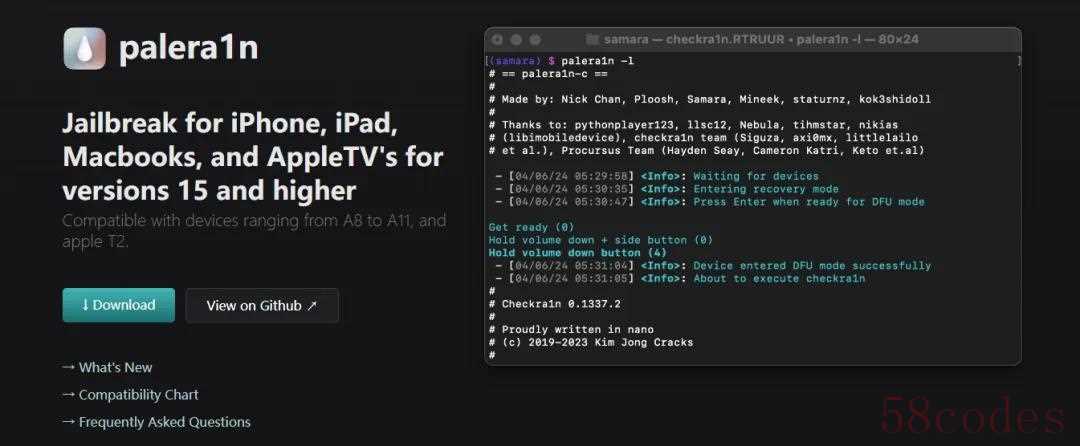Click the terminal window's red close dot

498,40
